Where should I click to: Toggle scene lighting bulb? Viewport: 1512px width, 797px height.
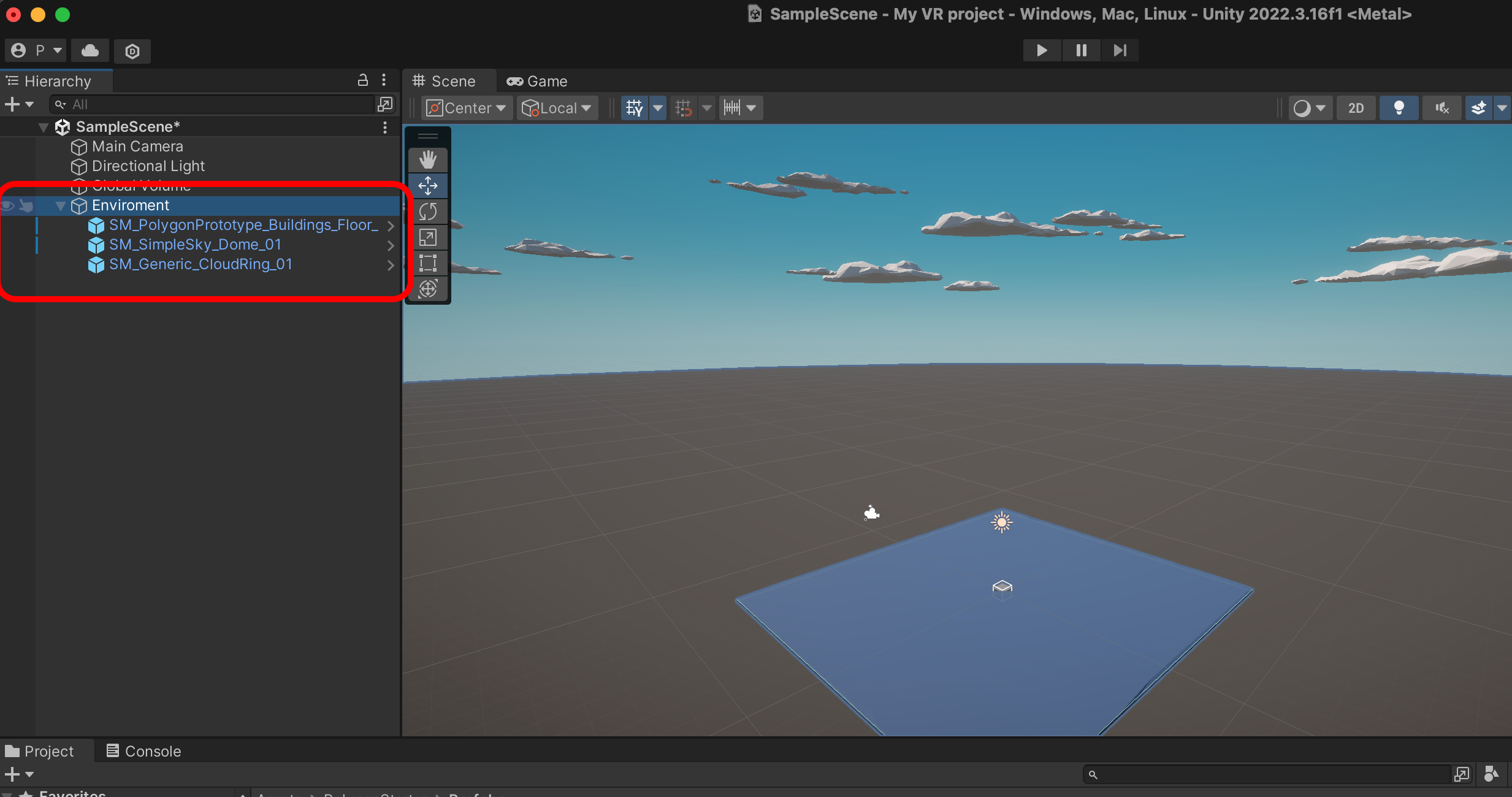coord(1399,109)
